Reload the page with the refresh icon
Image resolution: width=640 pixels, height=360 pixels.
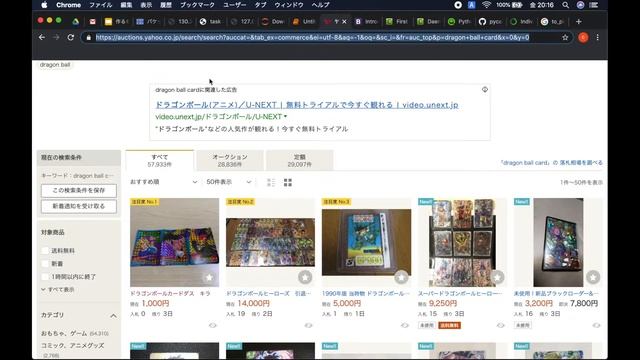pos(71,37)
